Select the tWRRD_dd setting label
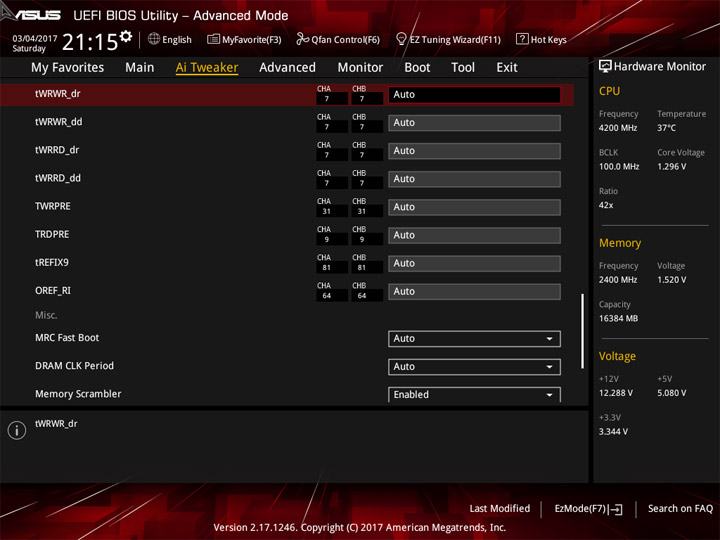720x540 pixels. point(58,178)
